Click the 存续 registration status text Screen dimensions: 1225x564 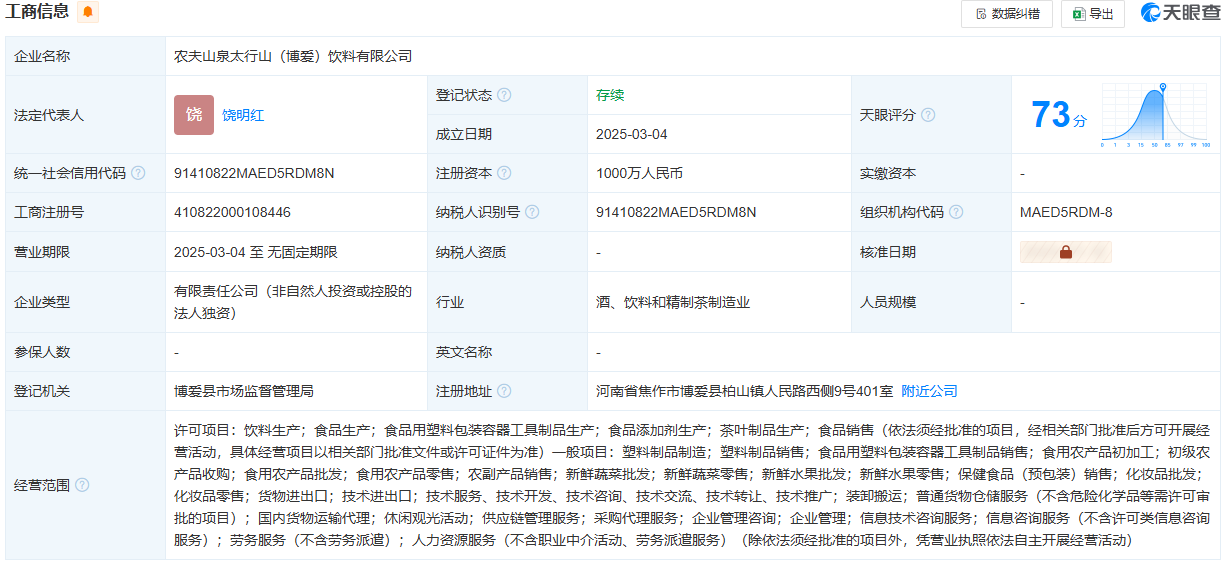pyautogui.click(x=610, y=95)
